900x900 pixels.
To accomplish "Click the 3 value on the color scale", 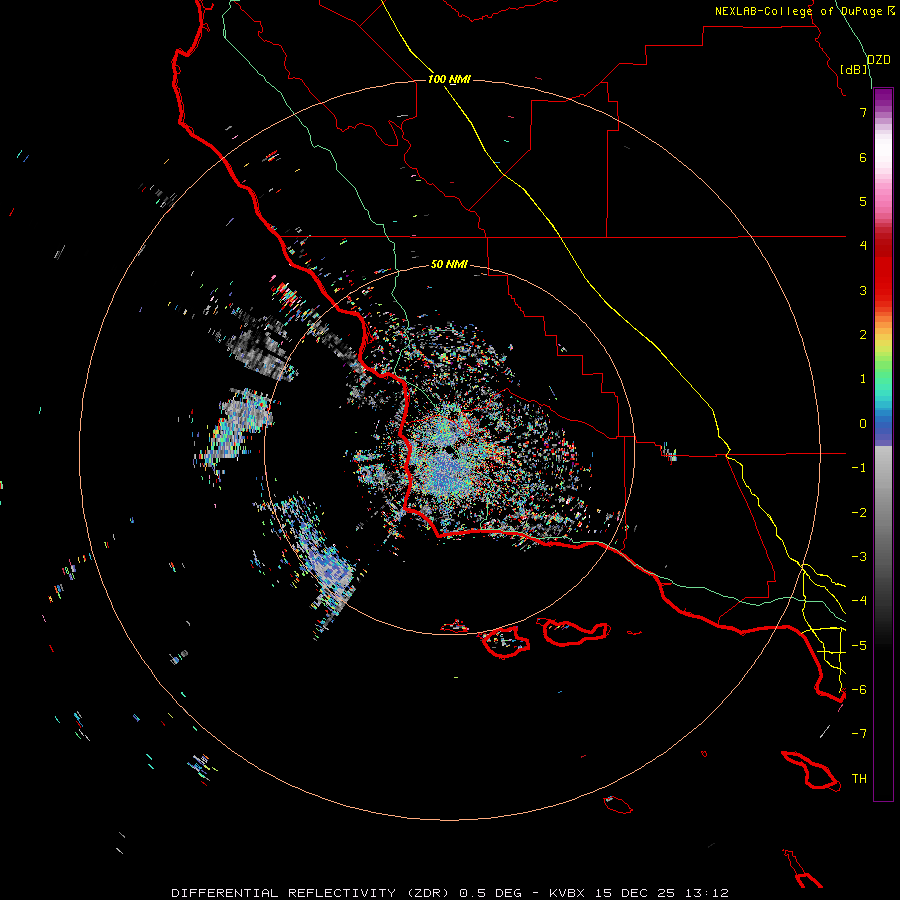I will (863, 290).
